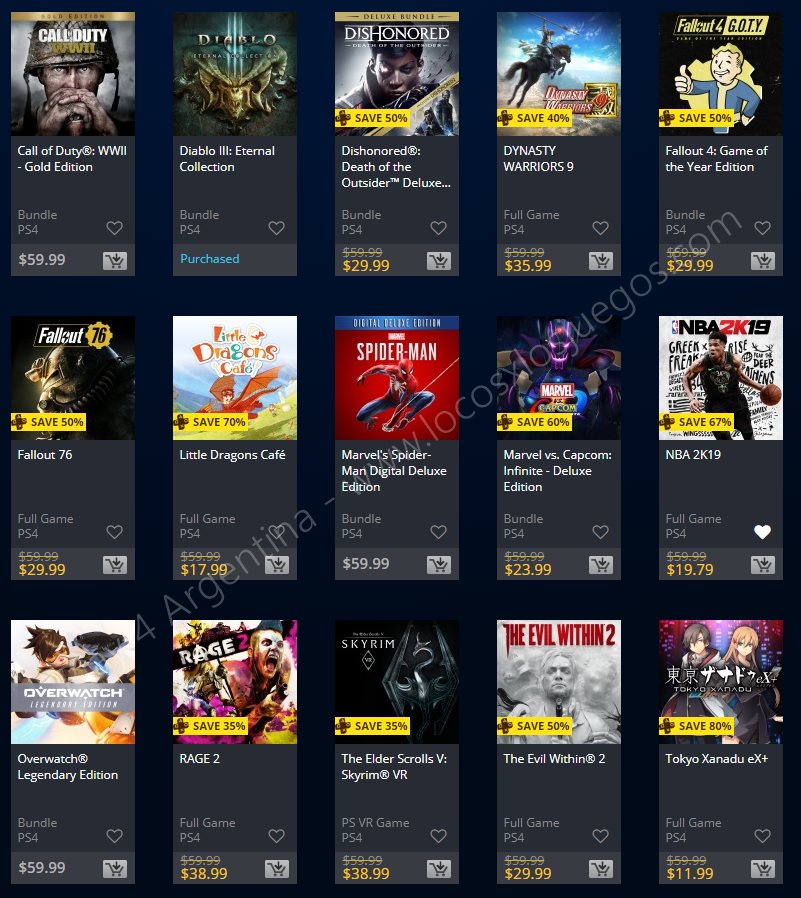Add RAGE 2 to cart
Viewport: 801px width, 898px height.
(277, 869)
